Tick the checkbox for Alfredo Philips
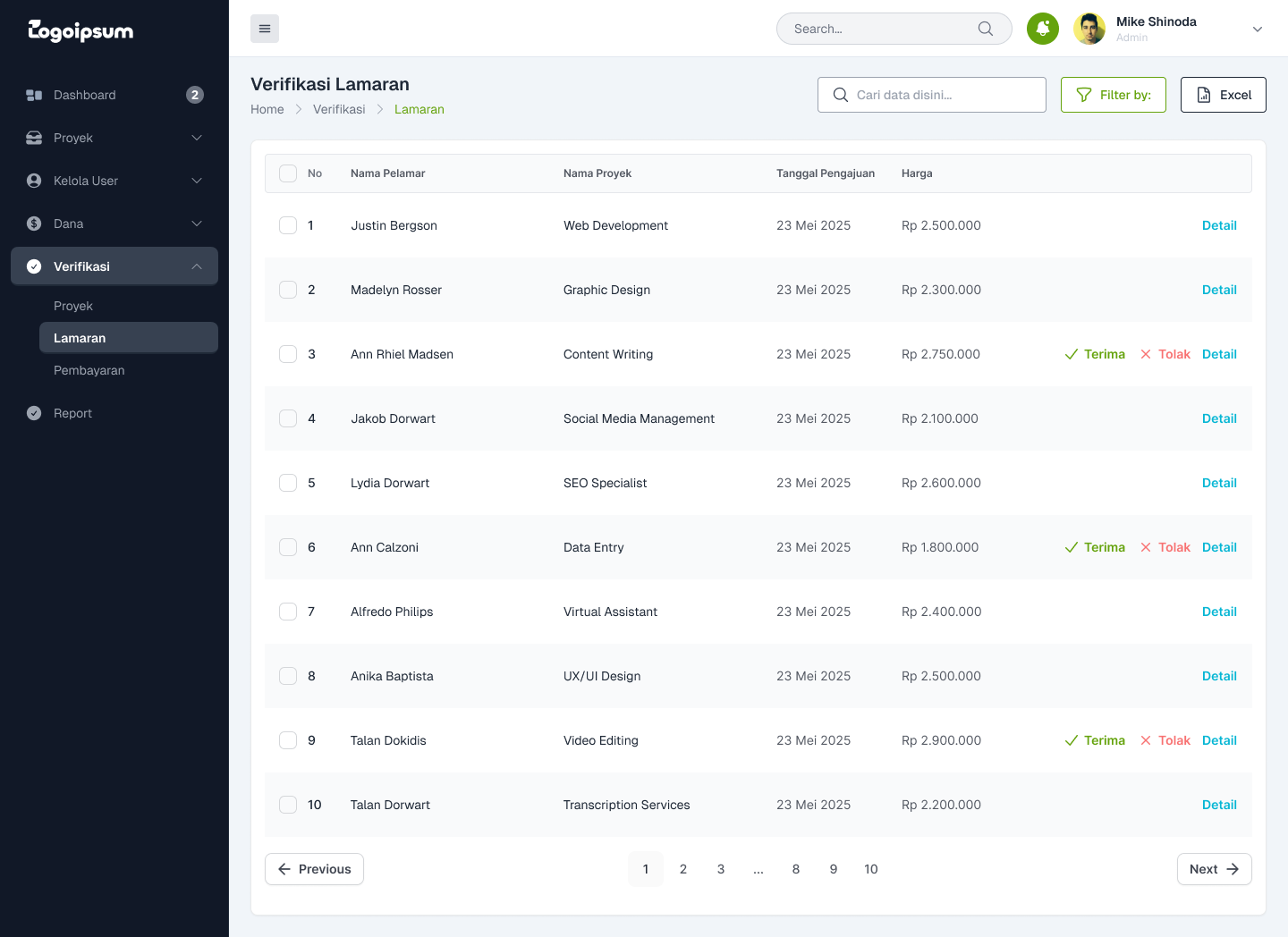Screen dimensions: 1288x937 [x=288, y=612]
